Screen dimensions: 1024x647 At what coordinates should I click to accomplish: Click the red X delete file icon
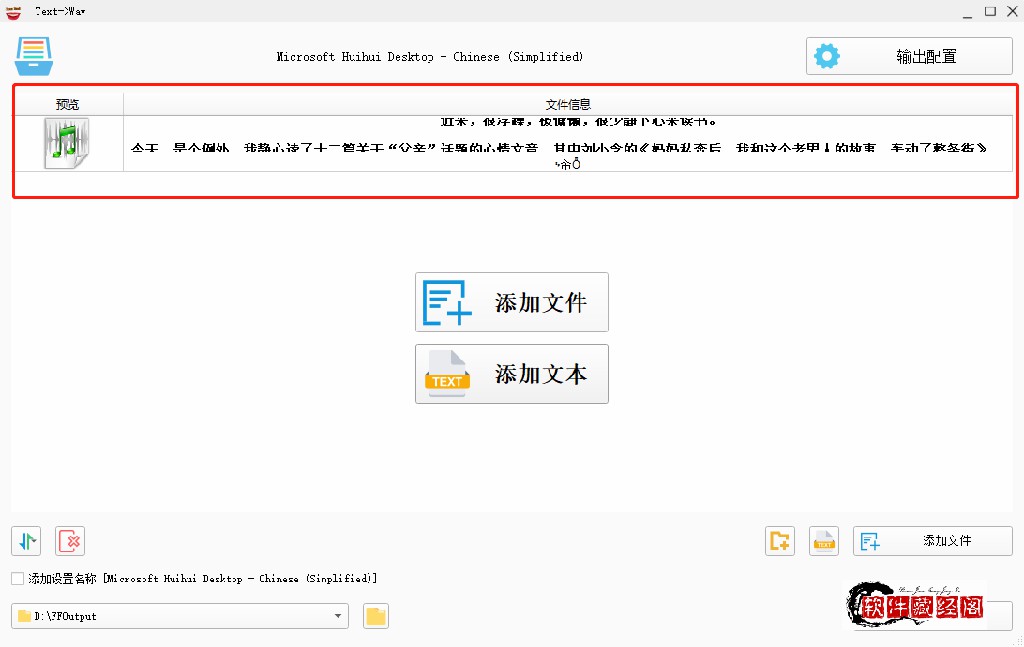[x=70, y=541]
